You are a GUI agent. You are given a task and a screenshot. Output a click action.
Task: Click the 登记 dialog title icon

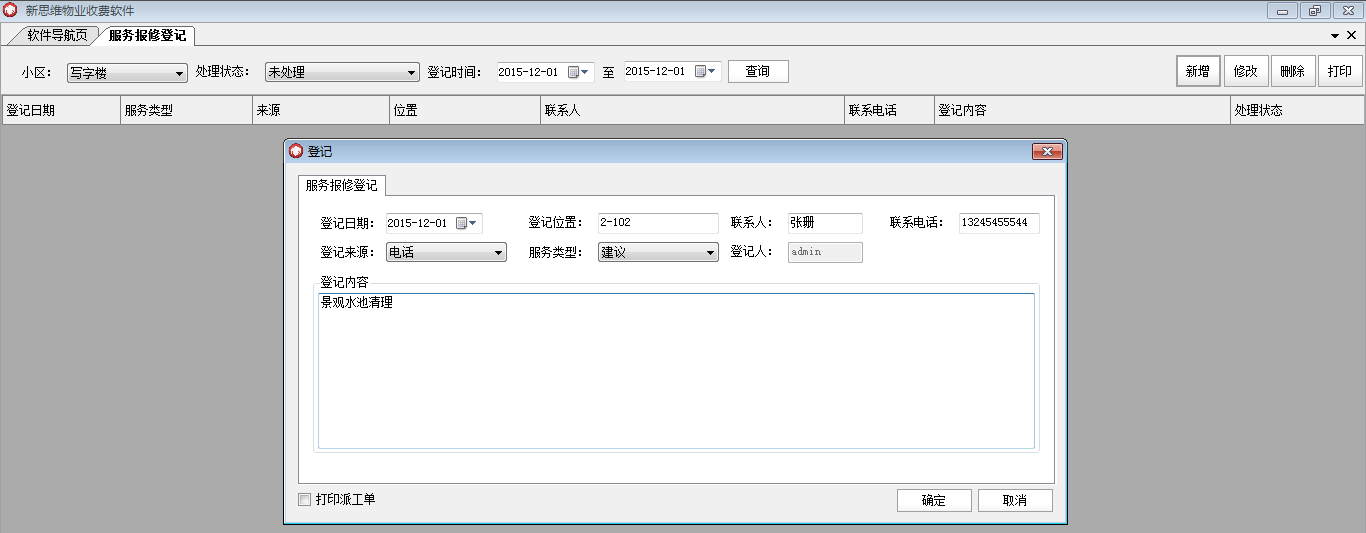pyautogui.click(x=295, y=151)
